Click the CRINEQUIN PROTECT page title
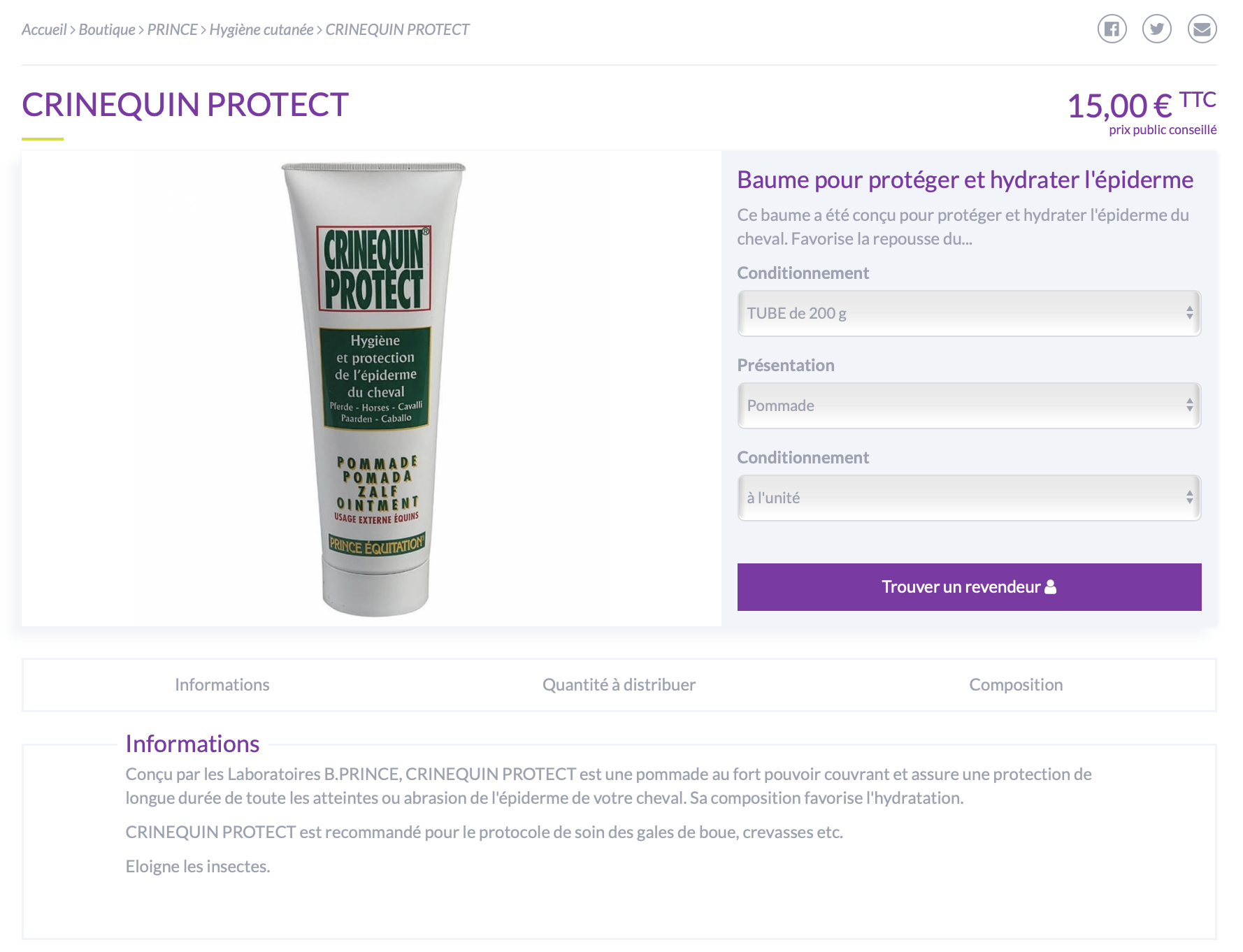Viewport: 1243px width, 952px height. pyautogui.click(x=185, y=105)
